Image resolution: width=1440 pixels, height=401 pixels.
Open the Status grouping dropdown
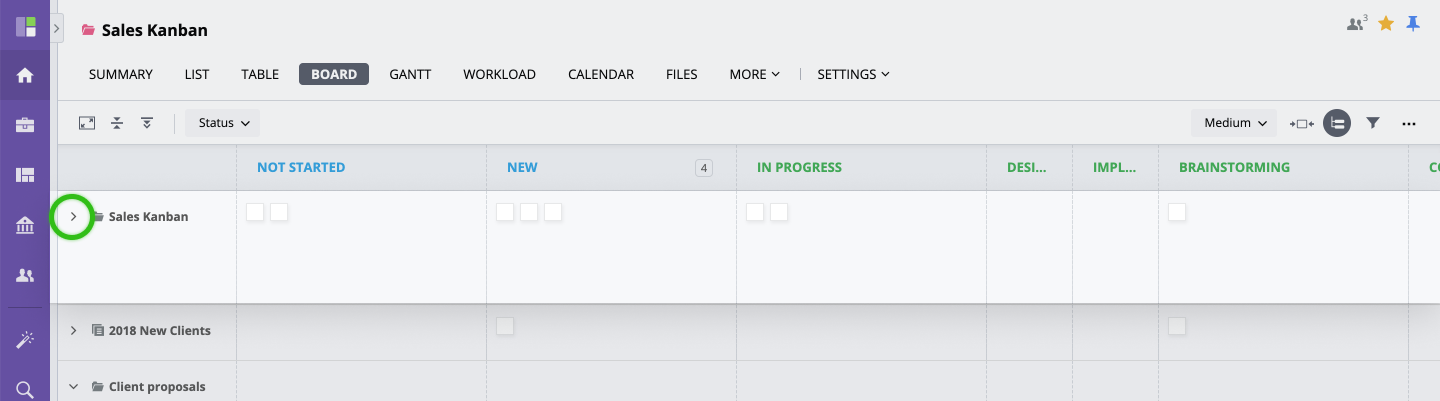click(223, 123)
